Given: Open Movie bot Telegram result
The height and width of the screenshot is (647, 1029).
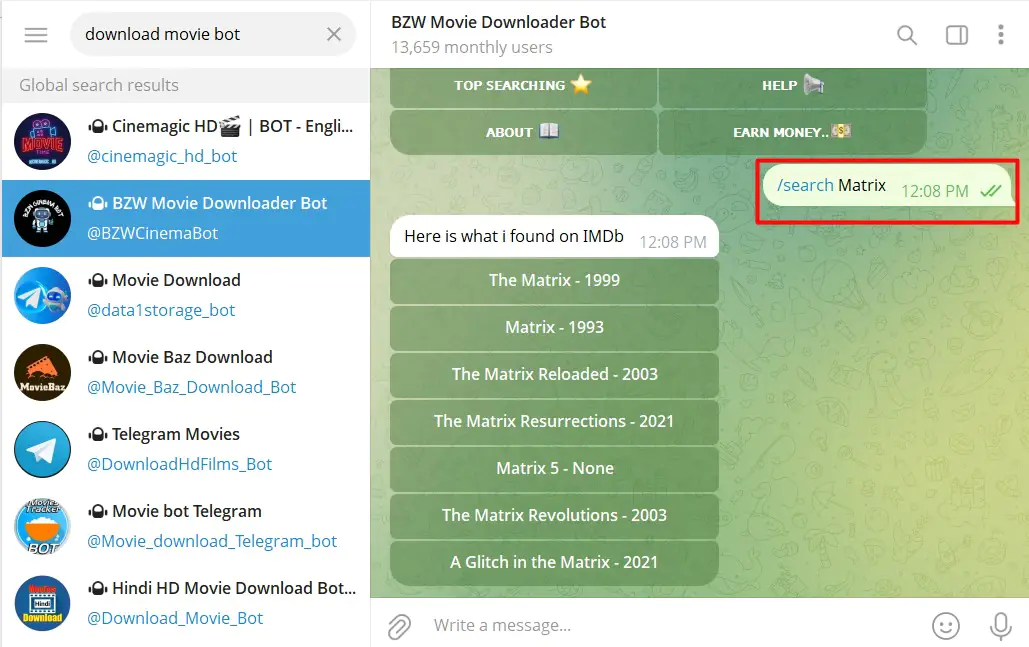Looking at the screenshot, I should pos(186,526).
